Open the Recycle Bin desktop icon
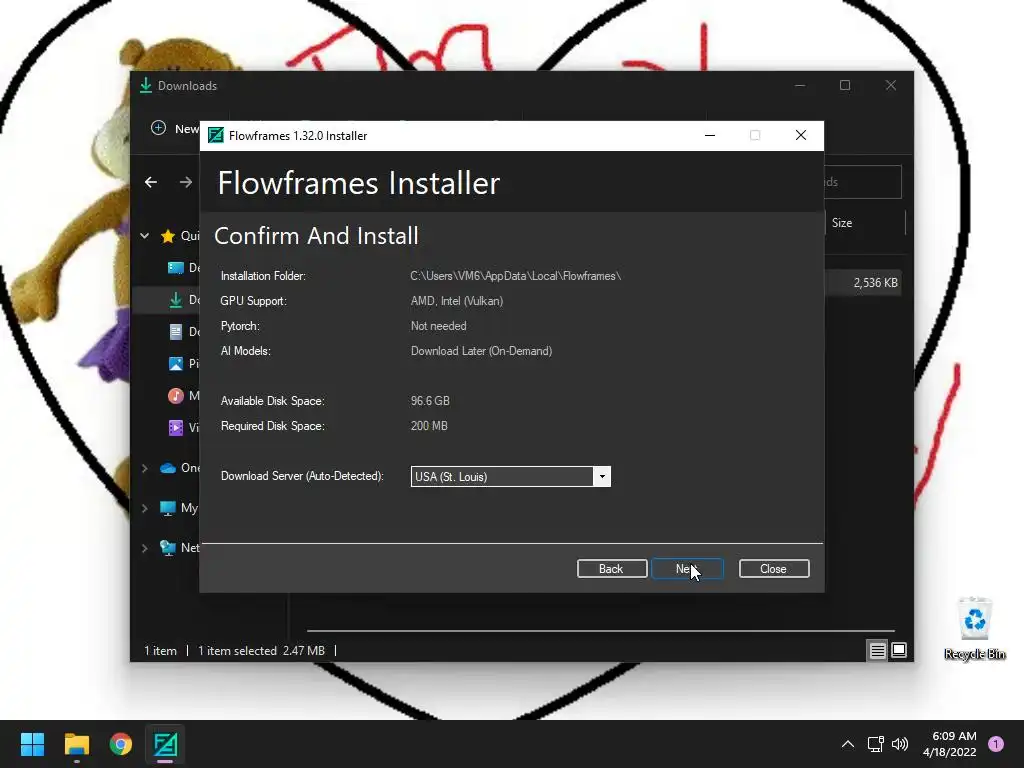Viewport: 1024px width, 768px height. coord(974,628)
